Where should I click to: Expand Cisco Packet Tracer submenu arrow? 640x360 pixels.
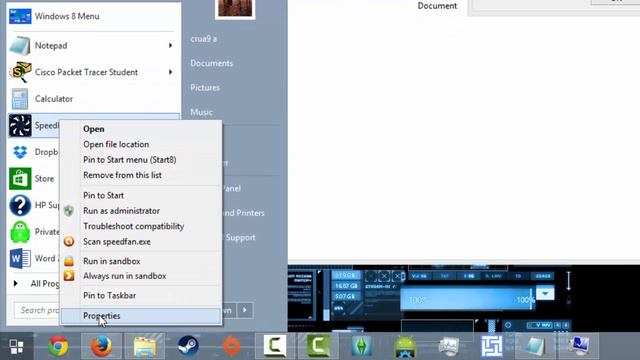(170, 72)
